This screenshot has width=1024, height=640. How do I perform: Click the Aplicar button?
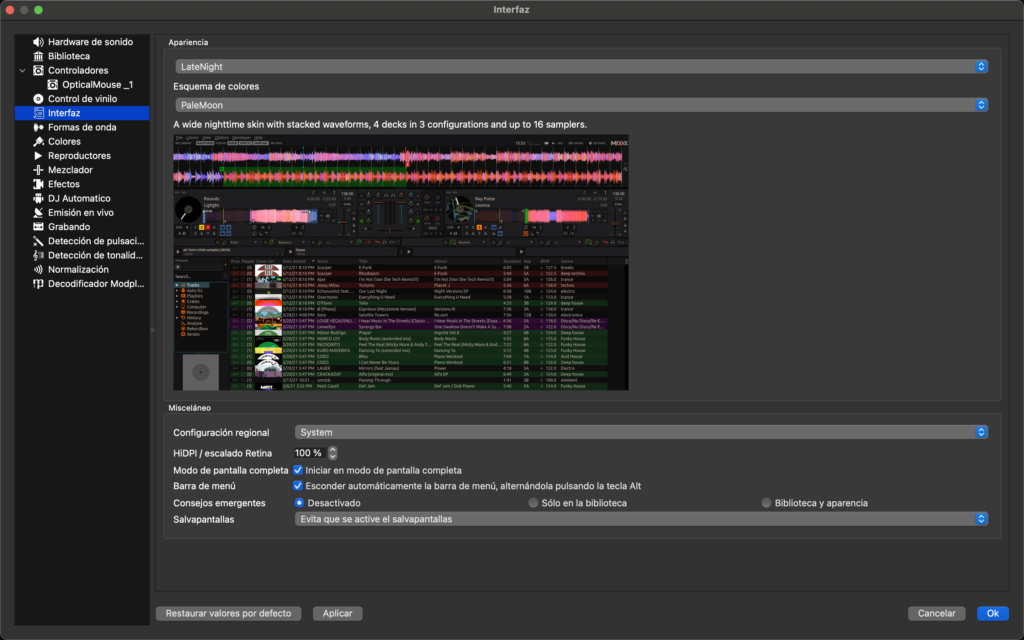[338, 613]
